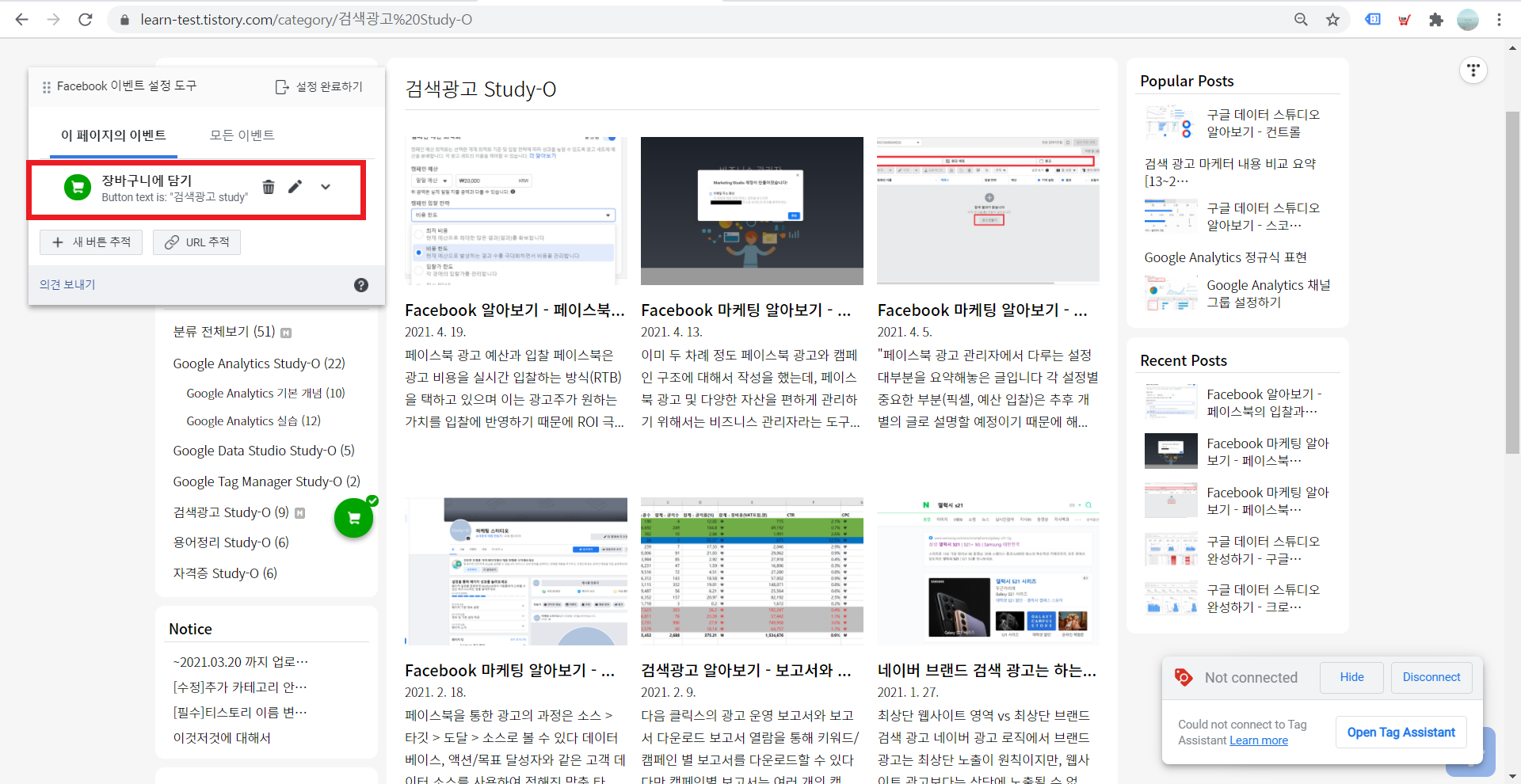Click the green cart icon of 장바구니에 담기 event
Screen dimensions: 1521x784
[x=78, y=188]
